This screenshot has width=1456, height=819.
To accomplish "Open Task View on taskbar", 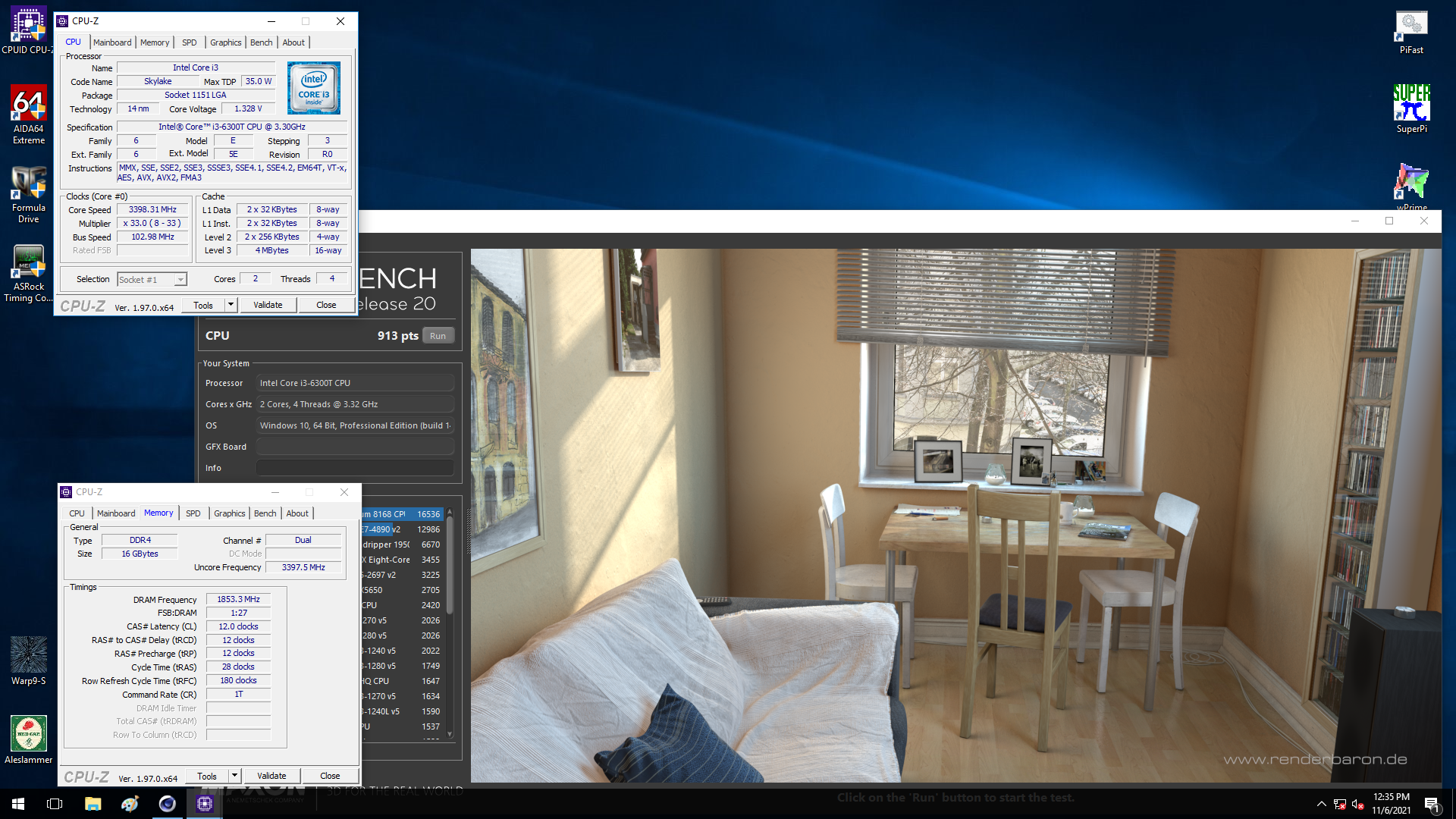I will [55, 804].
